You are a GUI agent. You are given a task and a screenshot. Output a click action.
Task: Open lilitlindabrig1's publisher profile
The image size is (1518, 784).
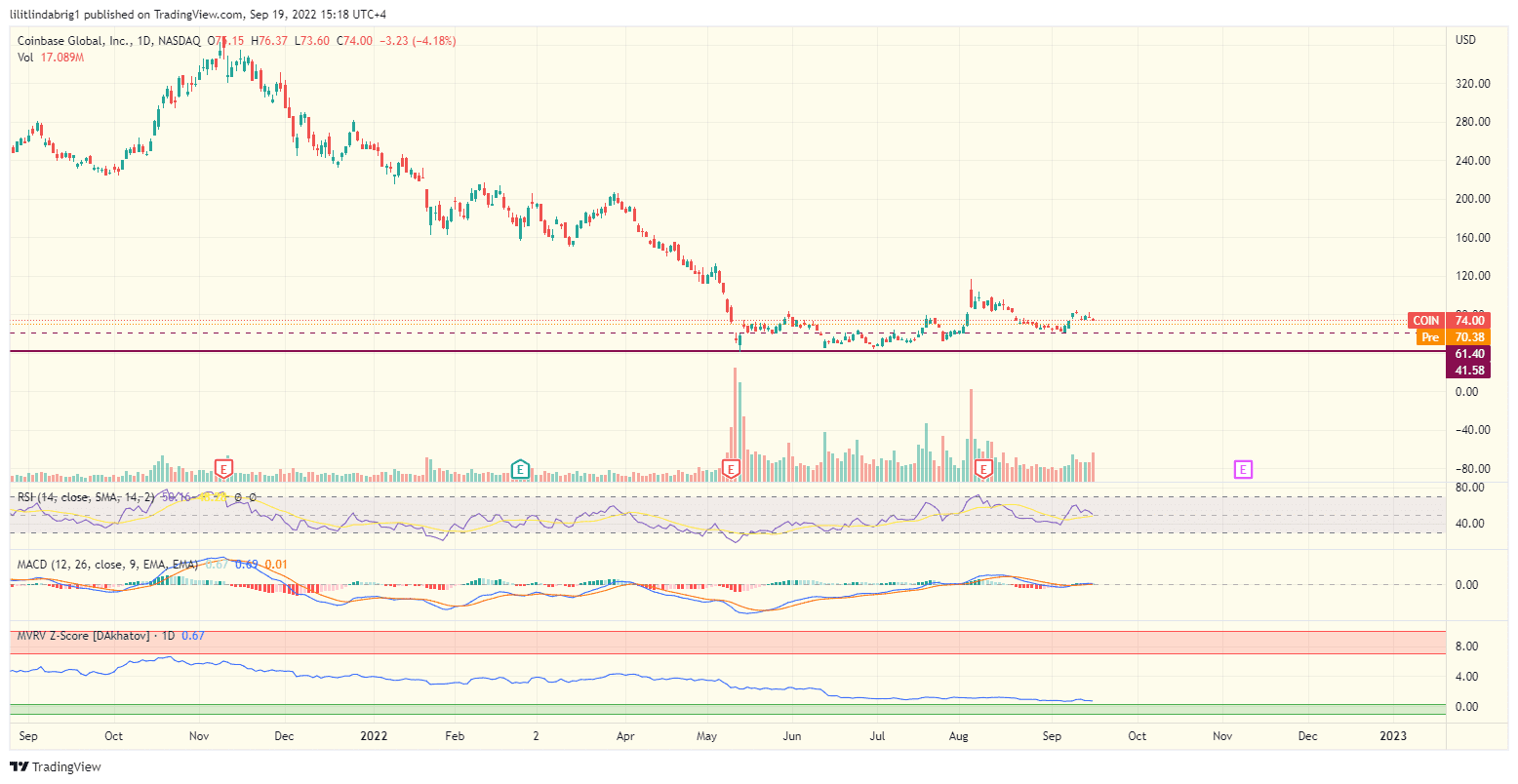click(46, 14)
